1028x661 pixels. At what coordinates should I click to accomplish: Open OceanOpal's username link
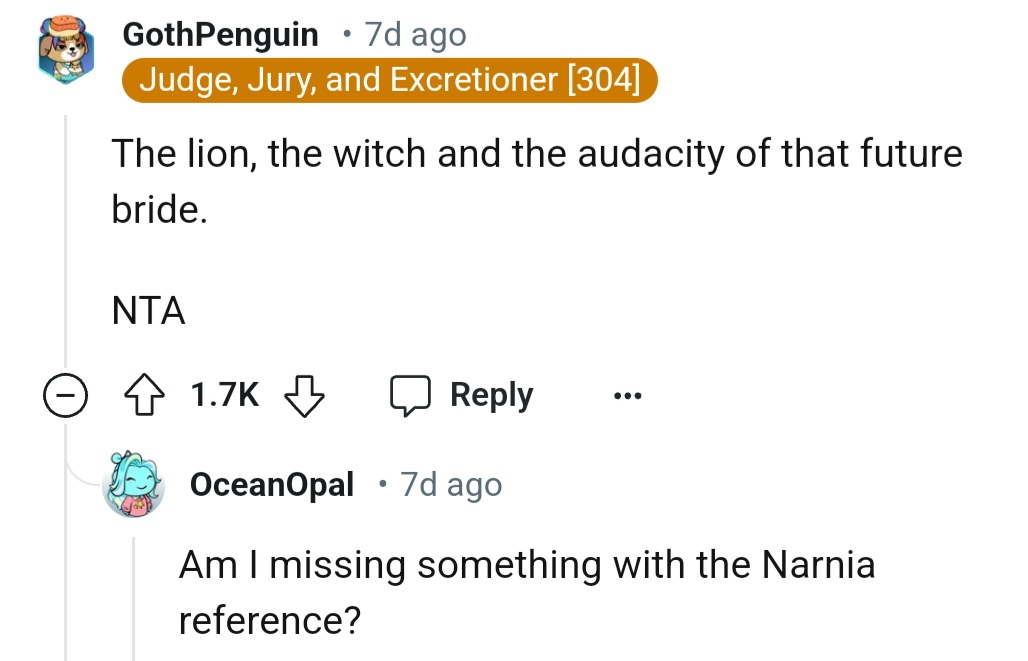[x=271, y=485]
